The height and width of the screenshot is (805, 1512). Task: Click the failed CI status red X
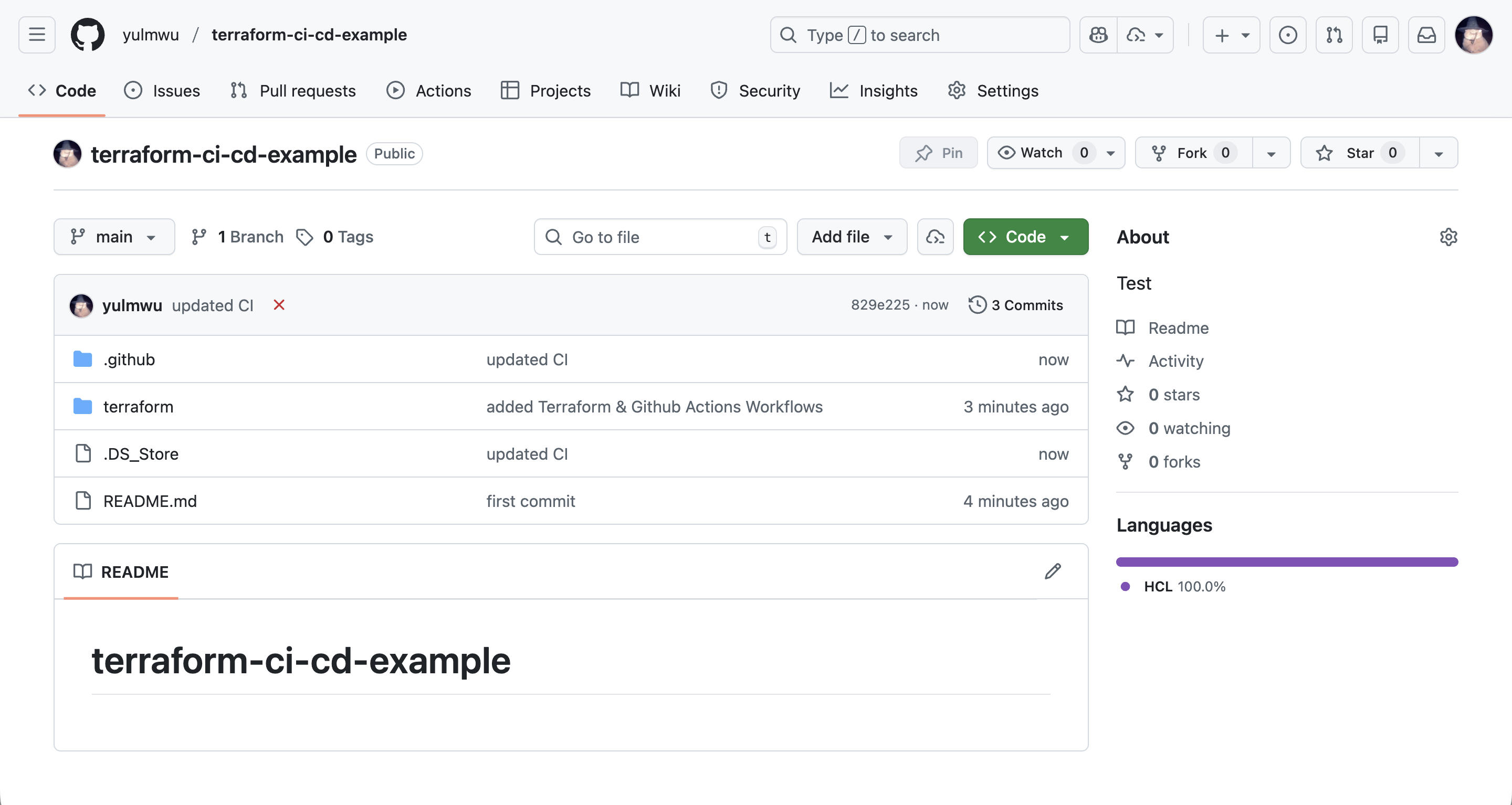click(279, 305)
